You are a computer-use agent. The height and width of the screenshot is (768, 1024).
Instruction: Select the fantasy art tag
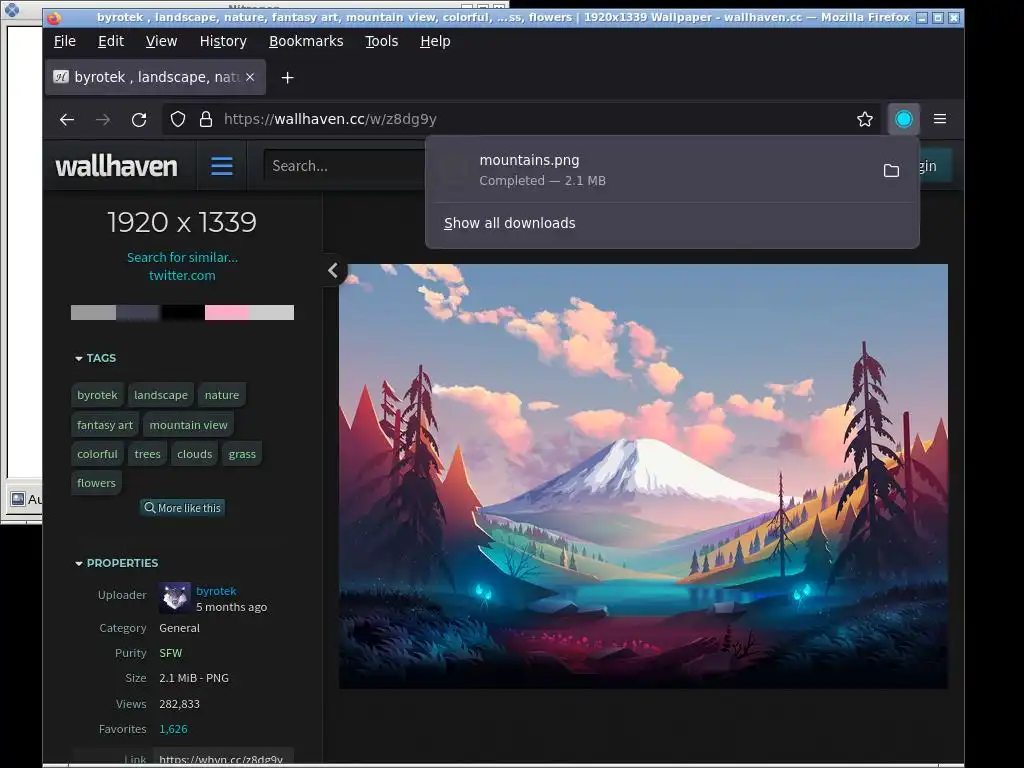point(104,425)
